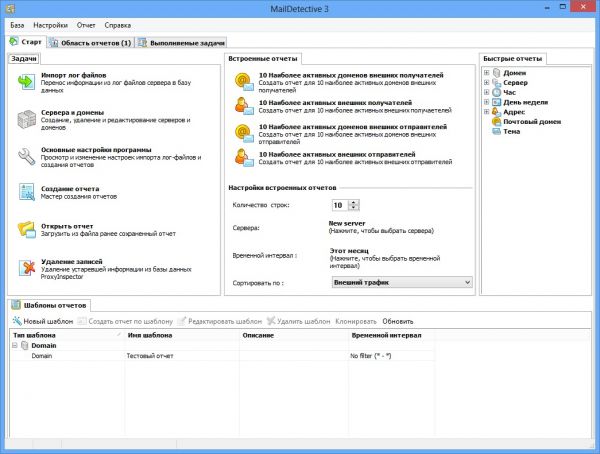Click the Import log files icon
600x454 pixels.
[25, 82]
